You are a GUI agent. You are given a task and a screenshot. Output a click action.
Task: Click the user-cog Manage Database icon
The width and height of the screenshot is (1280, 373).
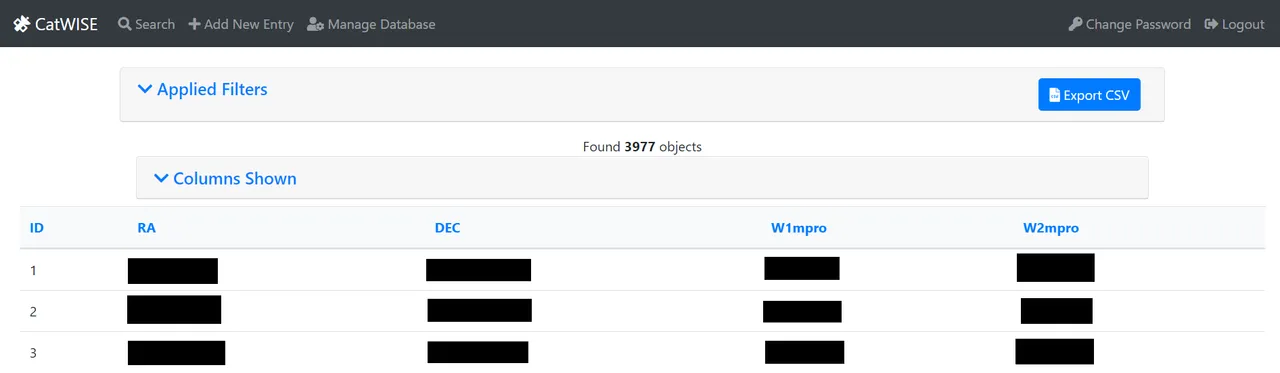315,24
